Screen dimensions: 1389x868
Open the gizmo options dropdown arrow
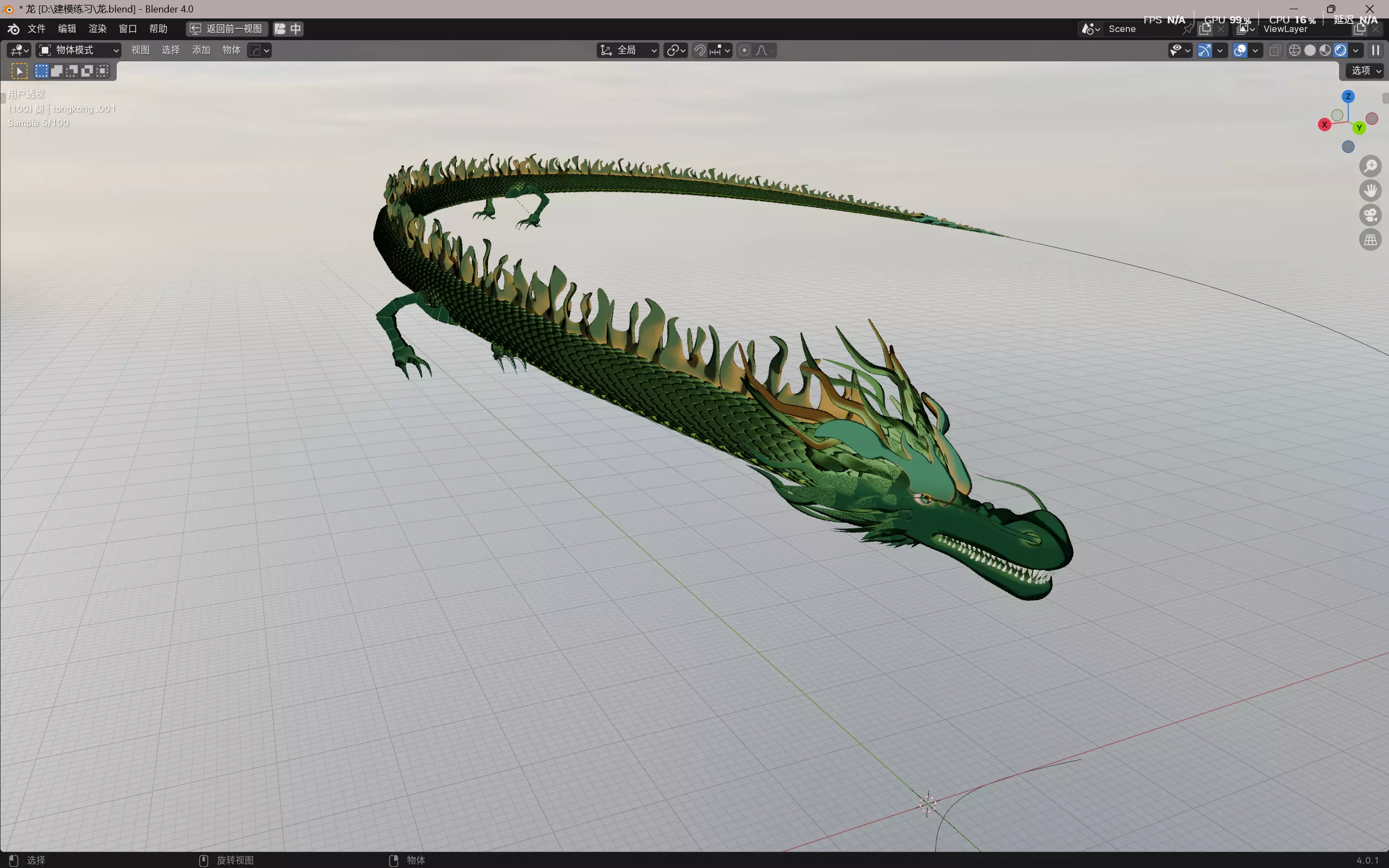pos(1220,50)
